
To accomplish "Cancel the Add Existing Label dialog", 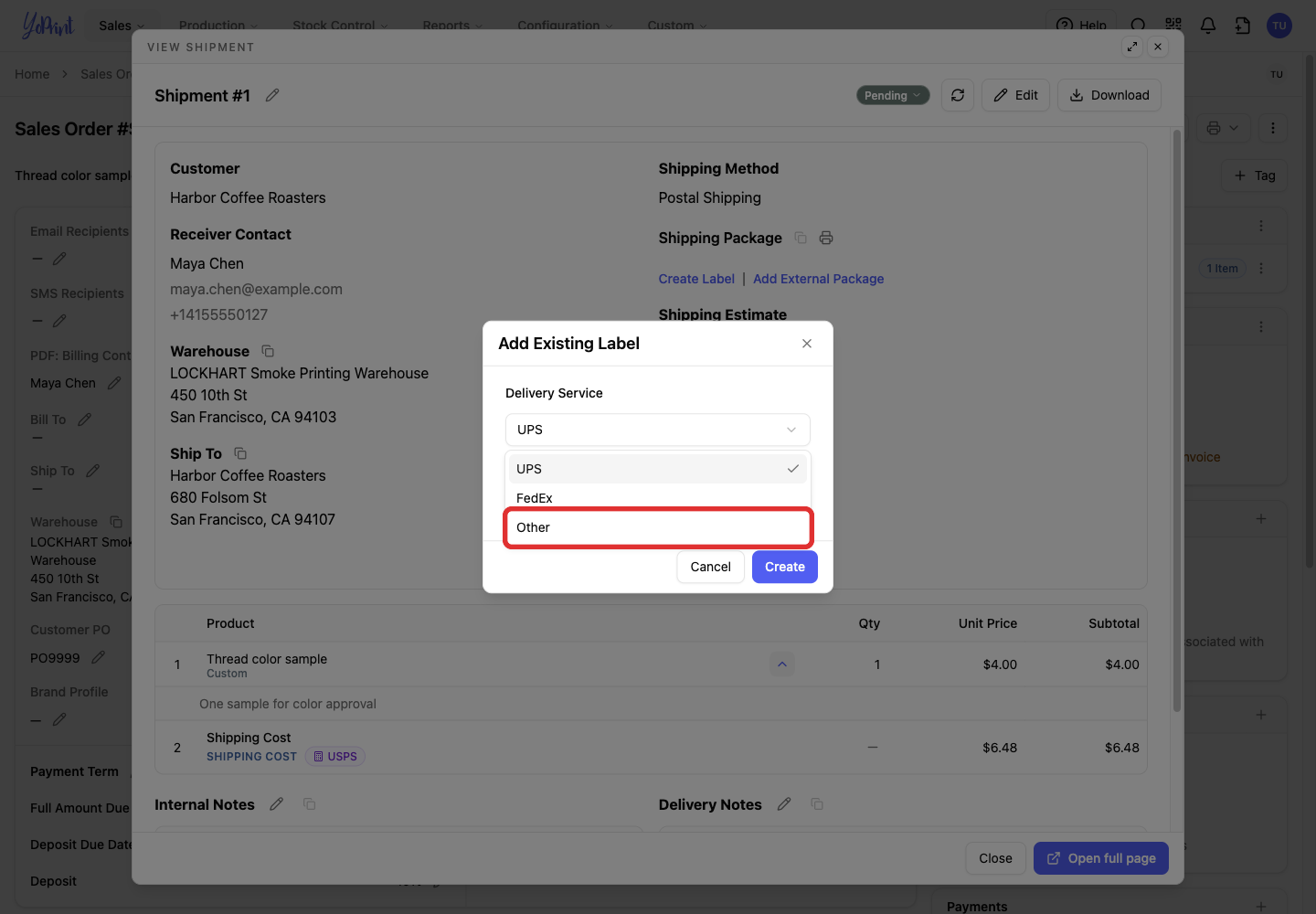I will (x=711, y=567).
